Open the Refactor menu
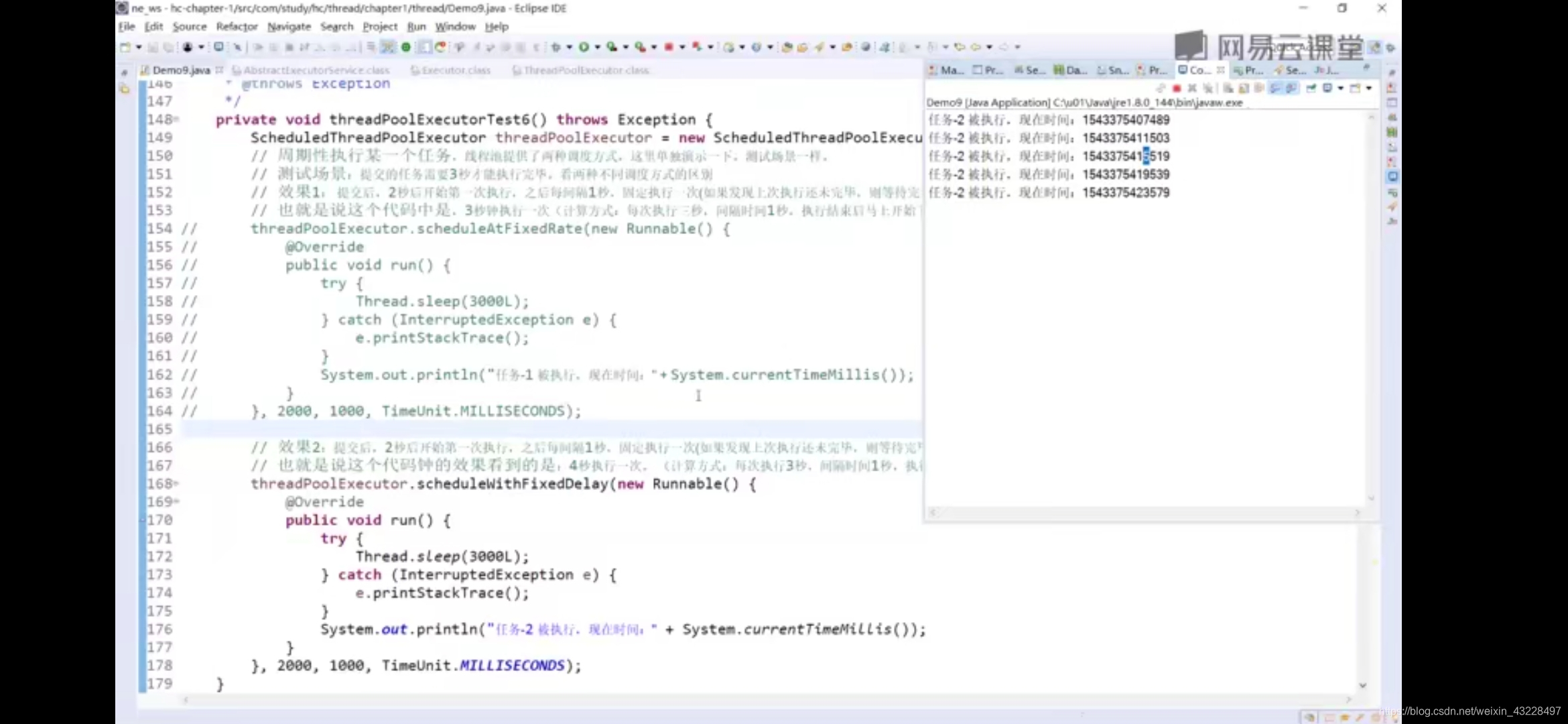 pos(237,26)
